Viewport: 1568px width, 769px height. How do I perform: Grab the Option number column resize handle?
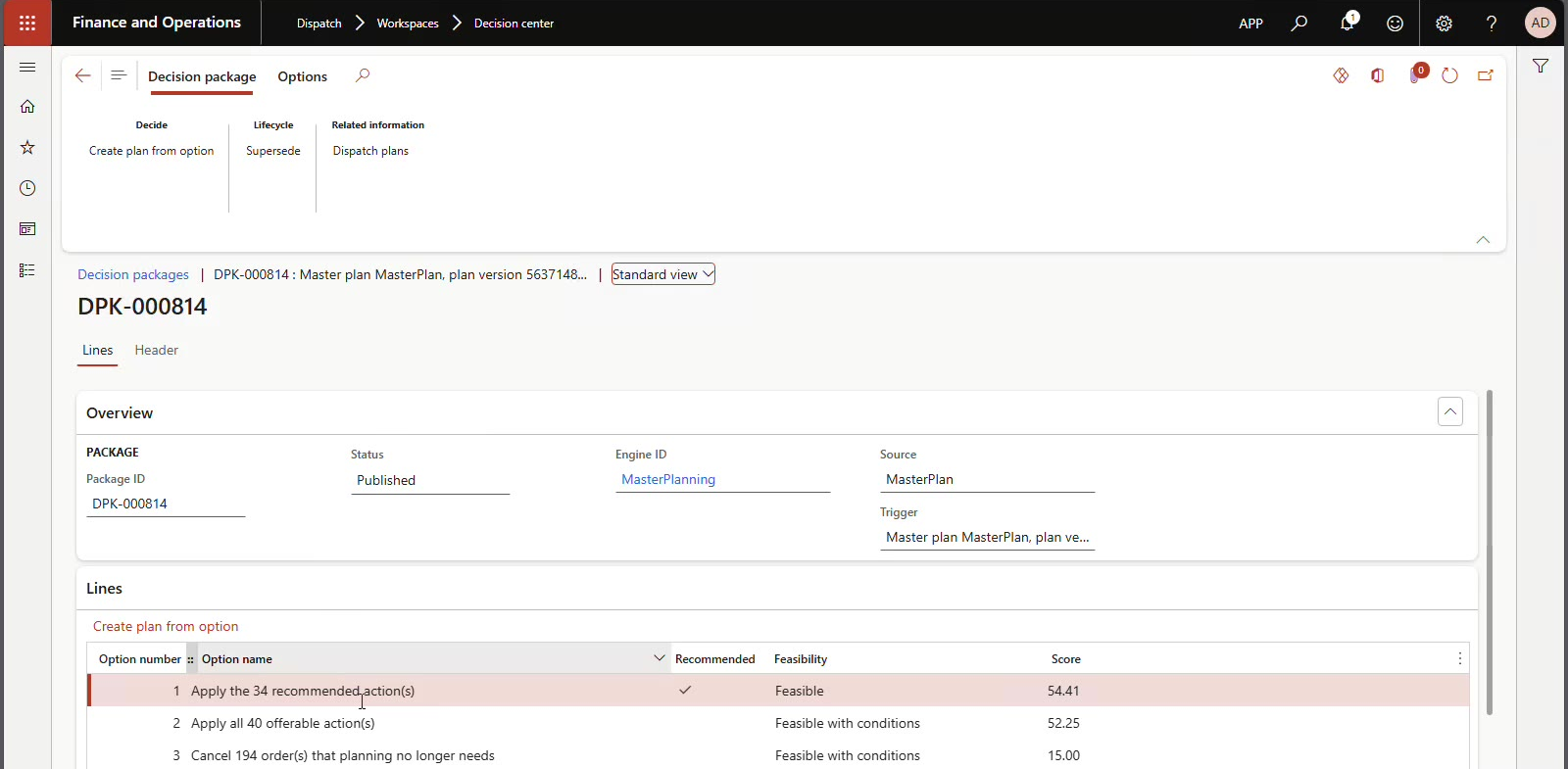[x=190, y=659]
